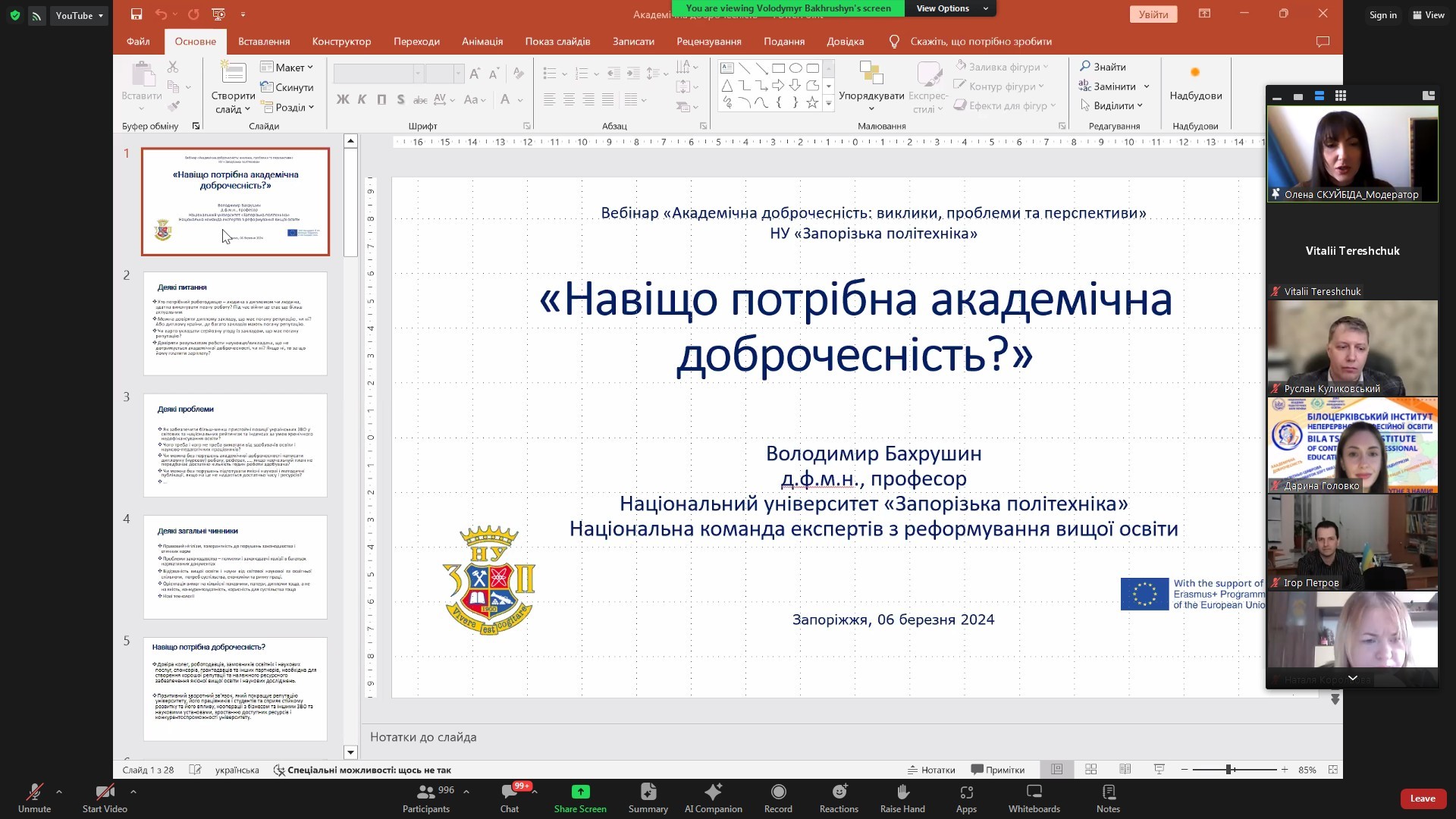The height and width of the screenshot is (819, 1456).
Task: Click the Raise Hand icon
Action: [x=902, y=792]
